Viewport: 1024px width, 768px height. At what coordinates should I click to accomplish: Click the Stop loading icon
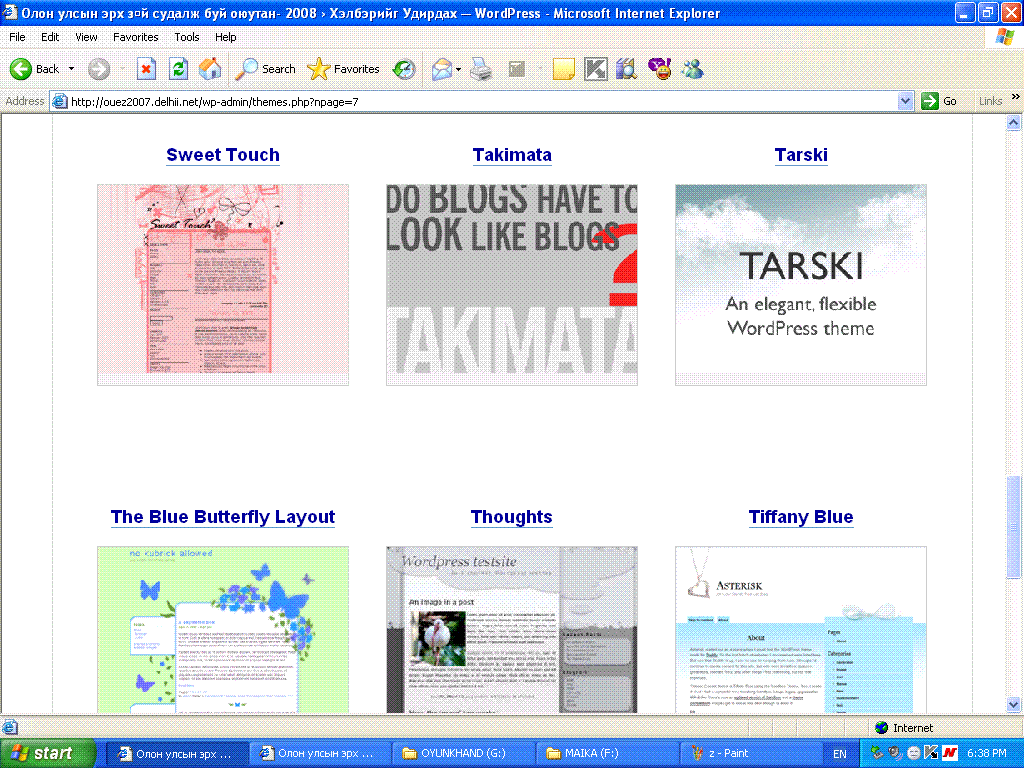click(146, 69)
